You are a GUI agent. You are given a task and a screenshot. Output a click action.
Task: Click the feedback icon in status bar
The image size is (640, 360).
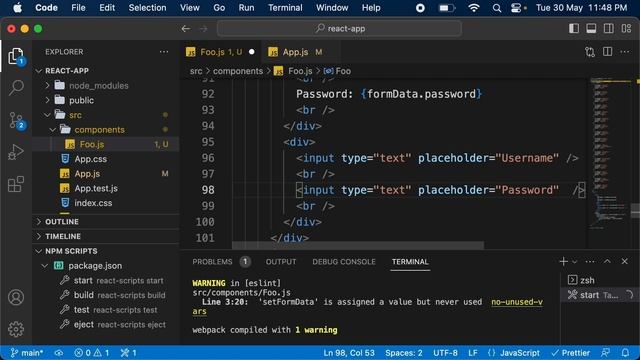tap(606, 353)
